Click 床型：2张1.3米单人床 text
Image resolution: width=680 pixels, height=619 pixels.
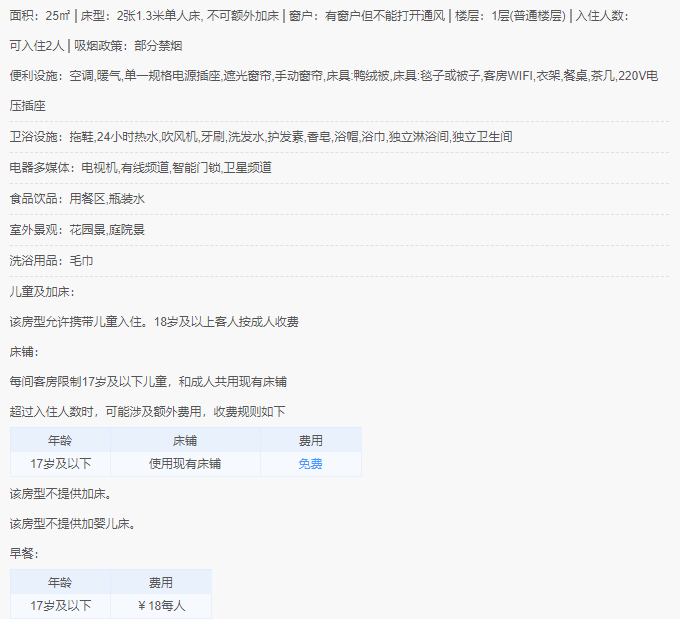141,16
